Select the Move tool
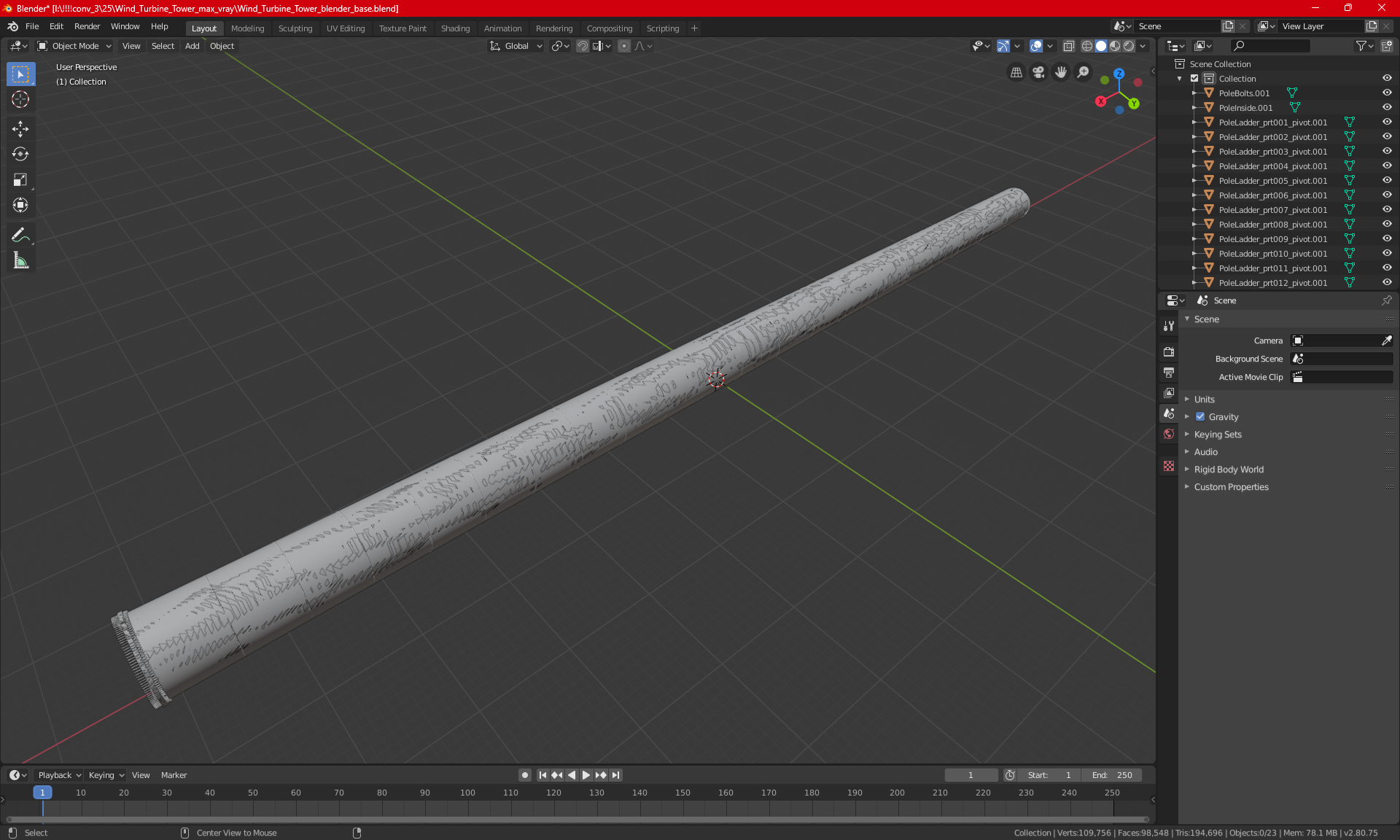 [x=20, y=129]
